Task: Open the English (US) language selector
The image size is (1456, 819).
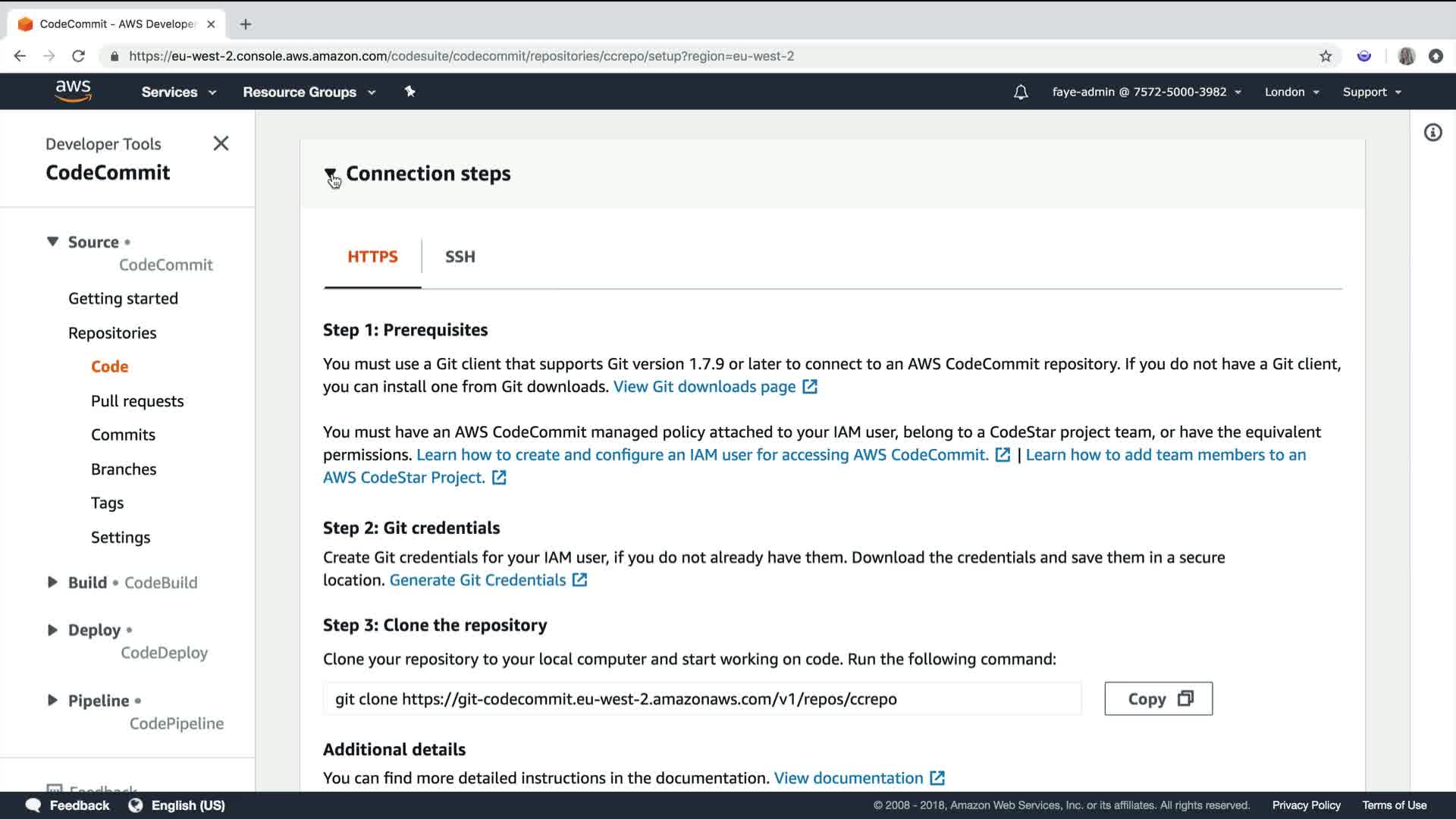Action: pyautogui.click(x=187, y=805)
